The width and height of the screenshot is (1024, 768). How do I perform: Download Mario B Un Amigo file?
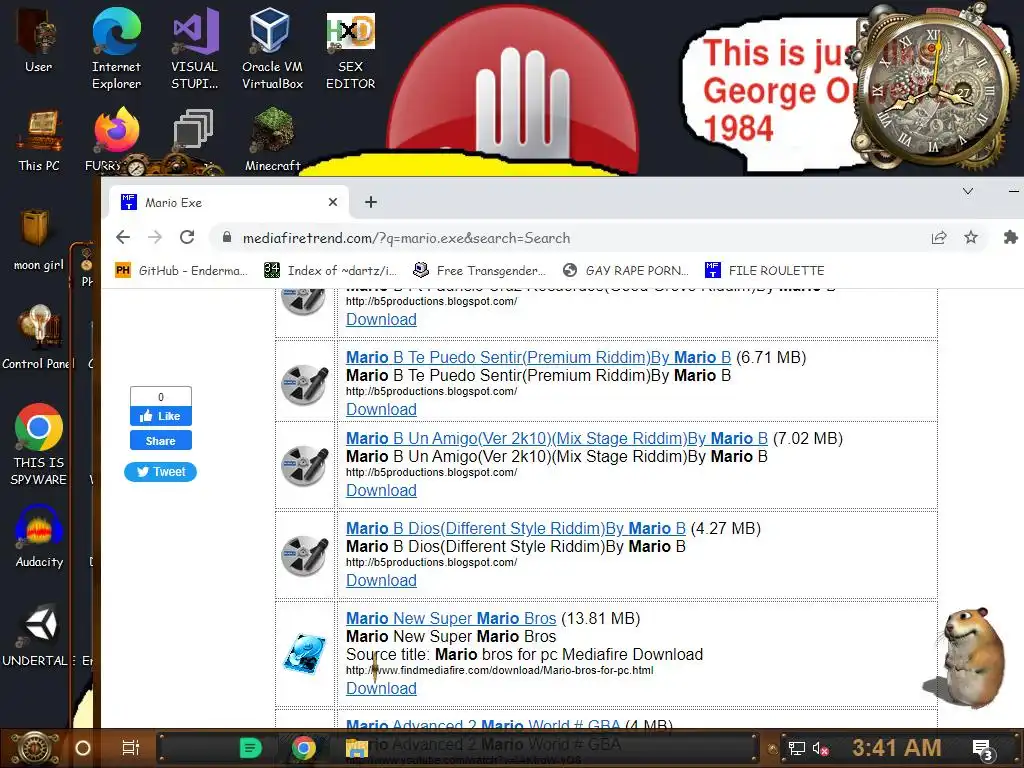tap(381, 490)
